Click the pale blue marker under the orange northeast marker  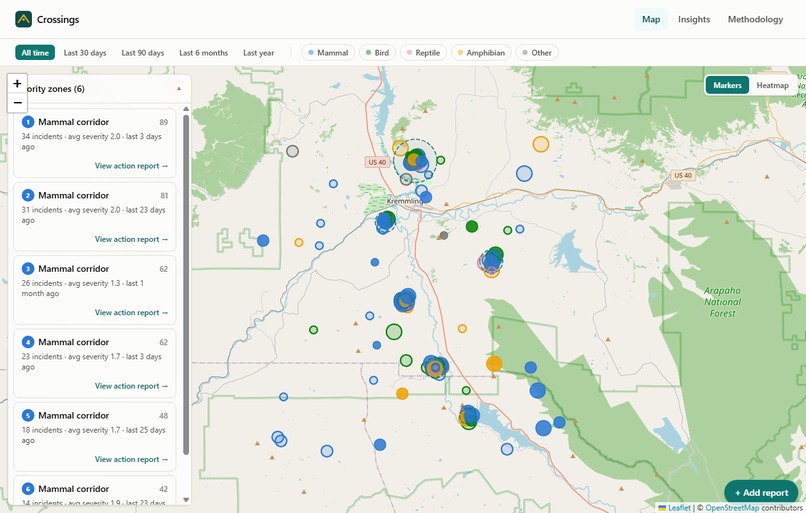pos(524,174)
